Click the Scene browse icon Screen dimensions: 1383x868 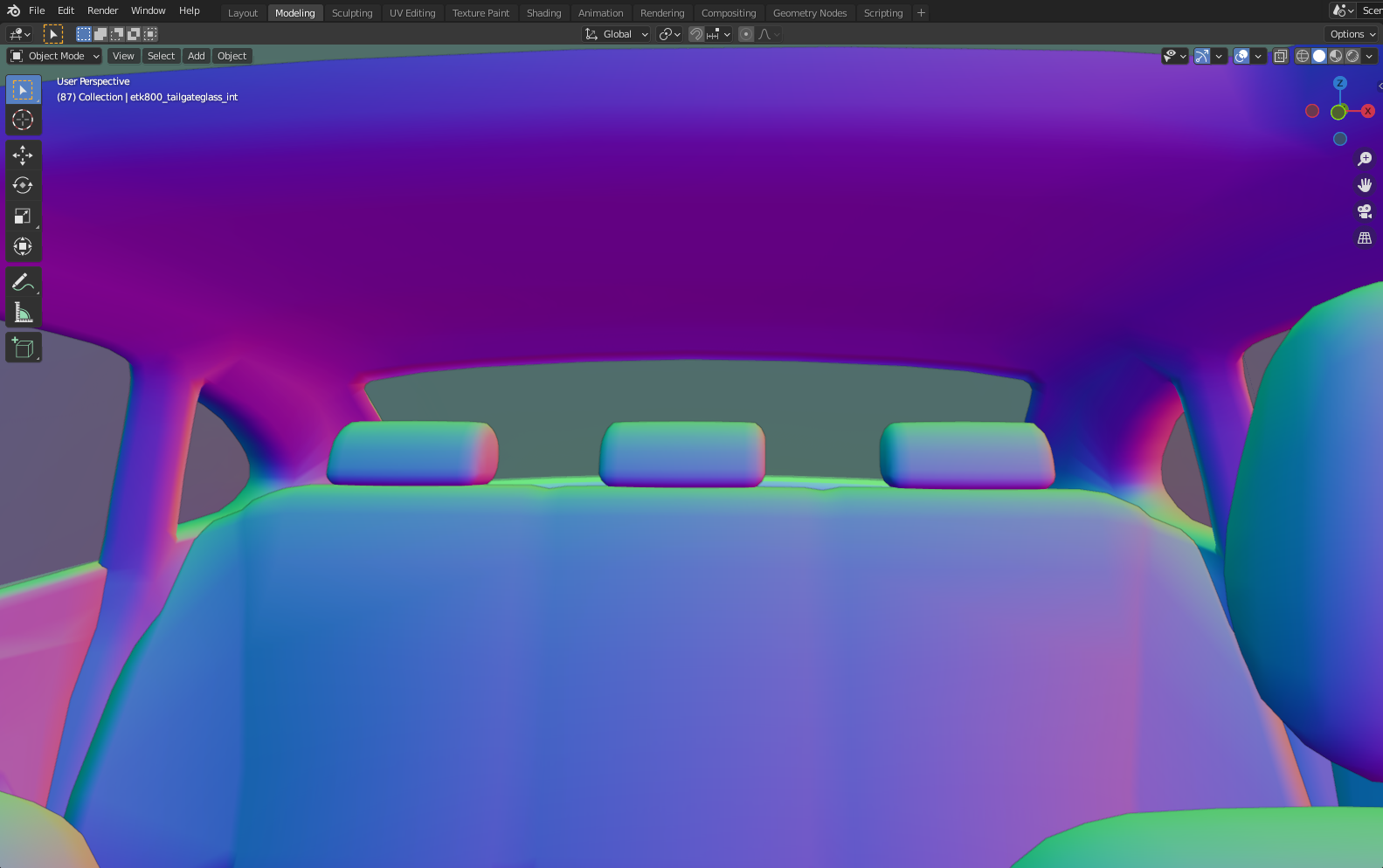point(1343,10)
